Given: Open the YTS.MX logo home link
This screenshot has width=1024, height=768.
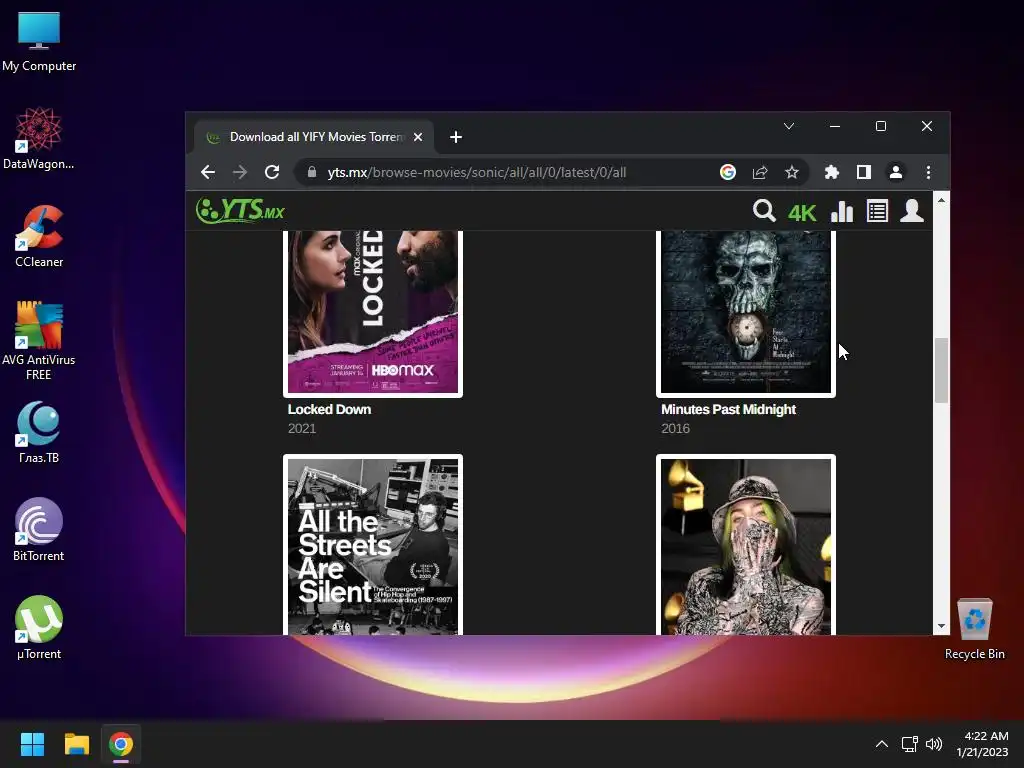Looking at the screenshot, I should [240, 211].
